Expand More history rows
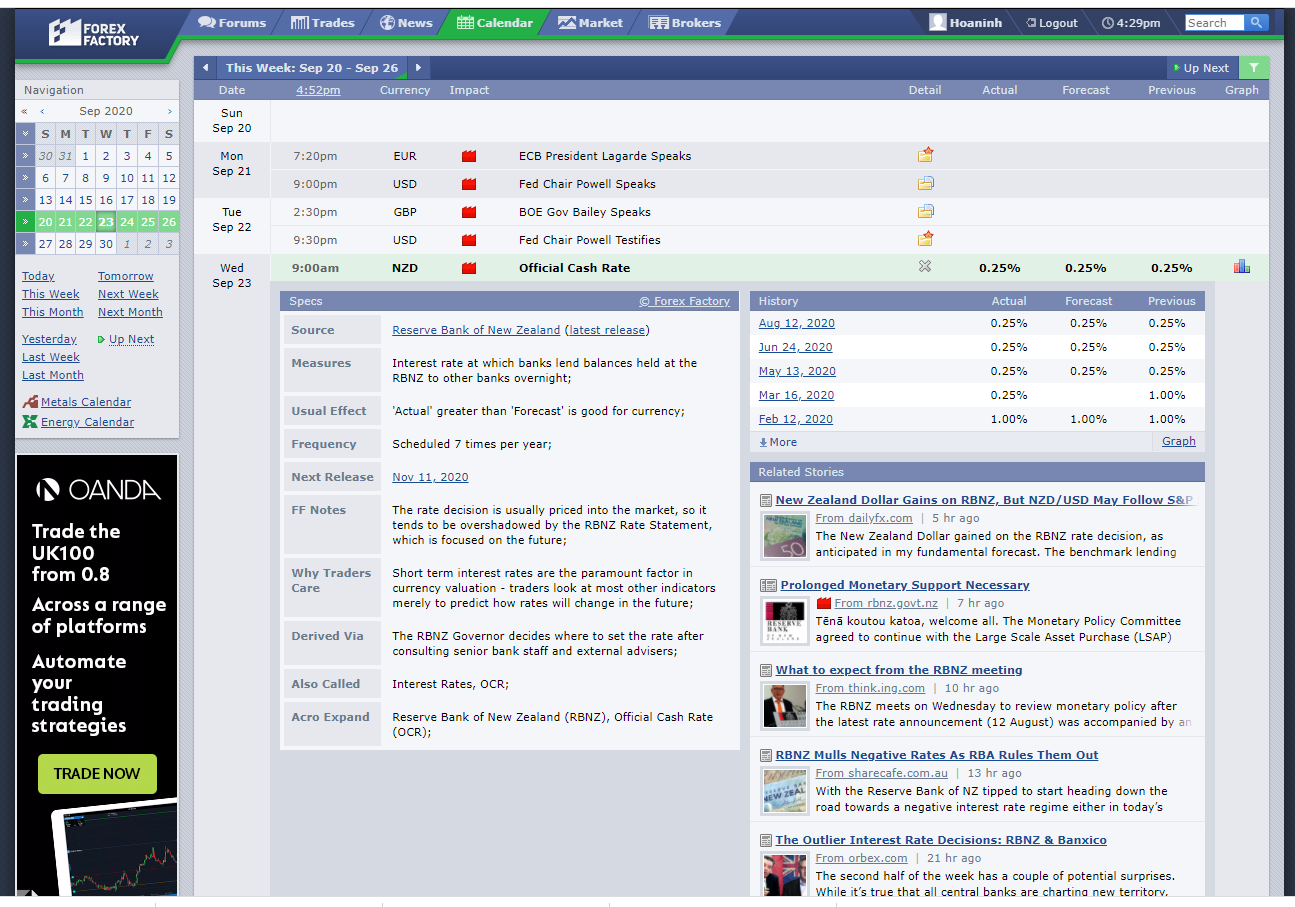Screen dimensions: 1295x907 [x=778, y=442]
